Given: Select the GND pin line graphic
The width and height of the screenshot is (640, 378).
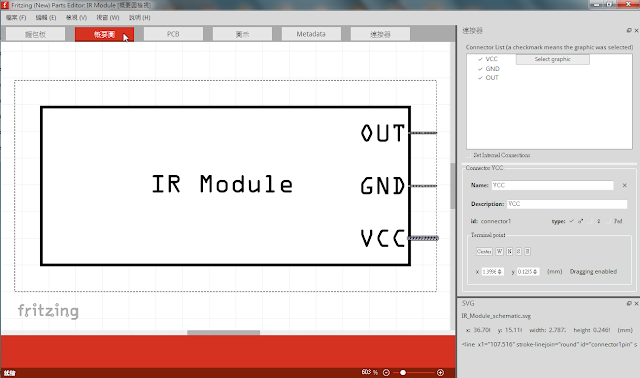Looking at the screenshot, I should tap(423, 186).
